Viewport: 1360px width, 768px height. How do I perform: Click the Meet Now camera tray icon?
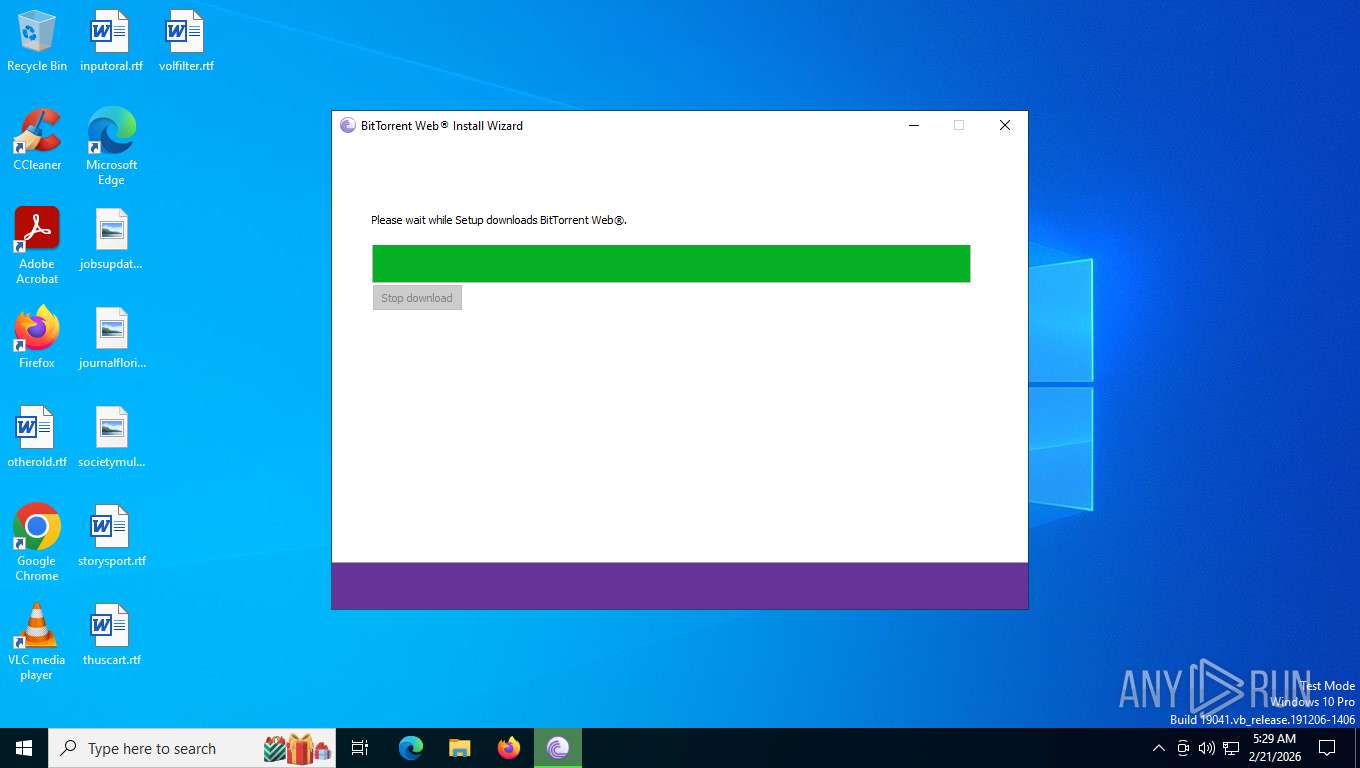point(1183,748)
